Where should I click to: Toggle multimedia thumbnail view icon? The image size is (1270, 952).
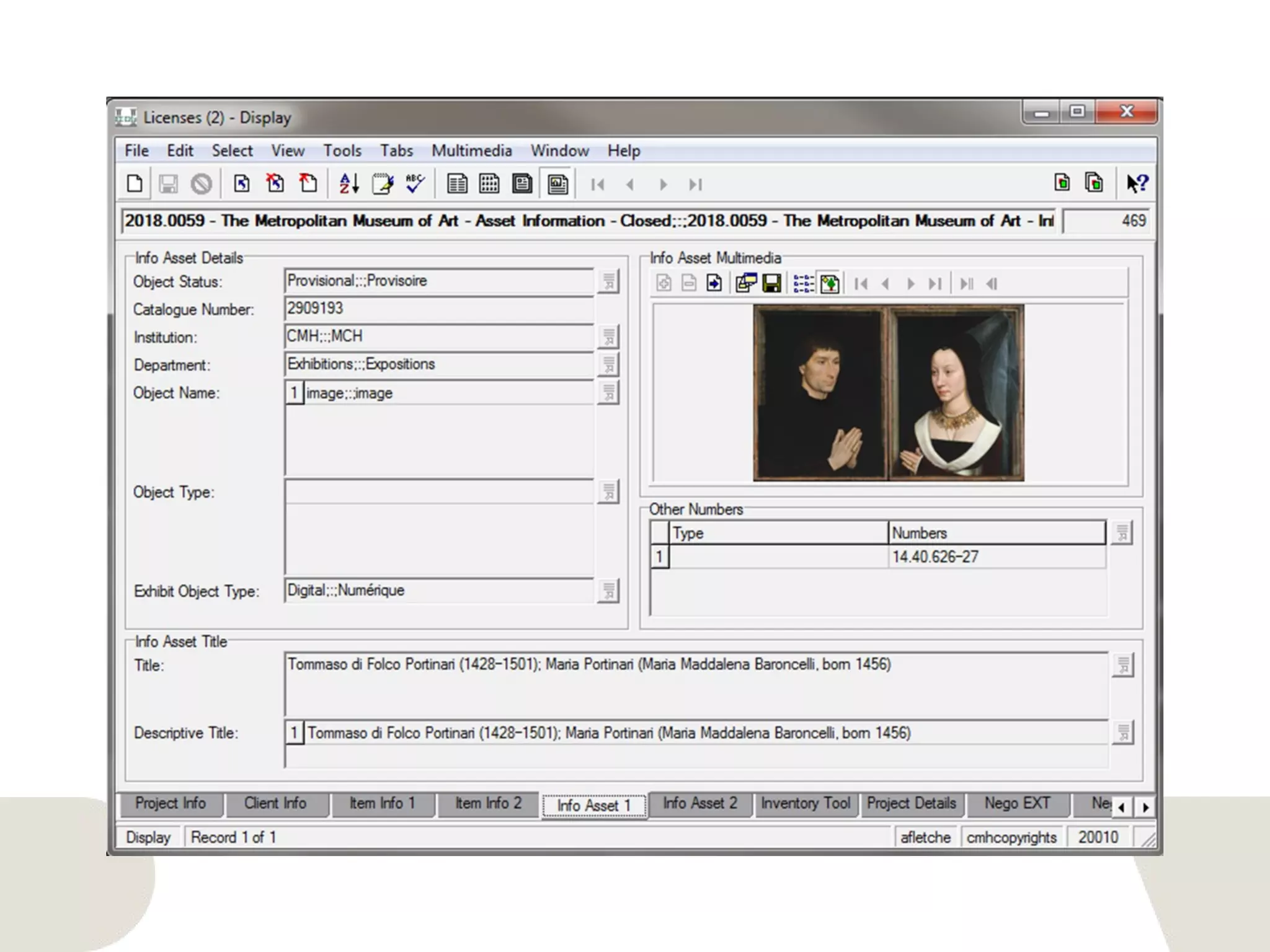pos(830,284)
